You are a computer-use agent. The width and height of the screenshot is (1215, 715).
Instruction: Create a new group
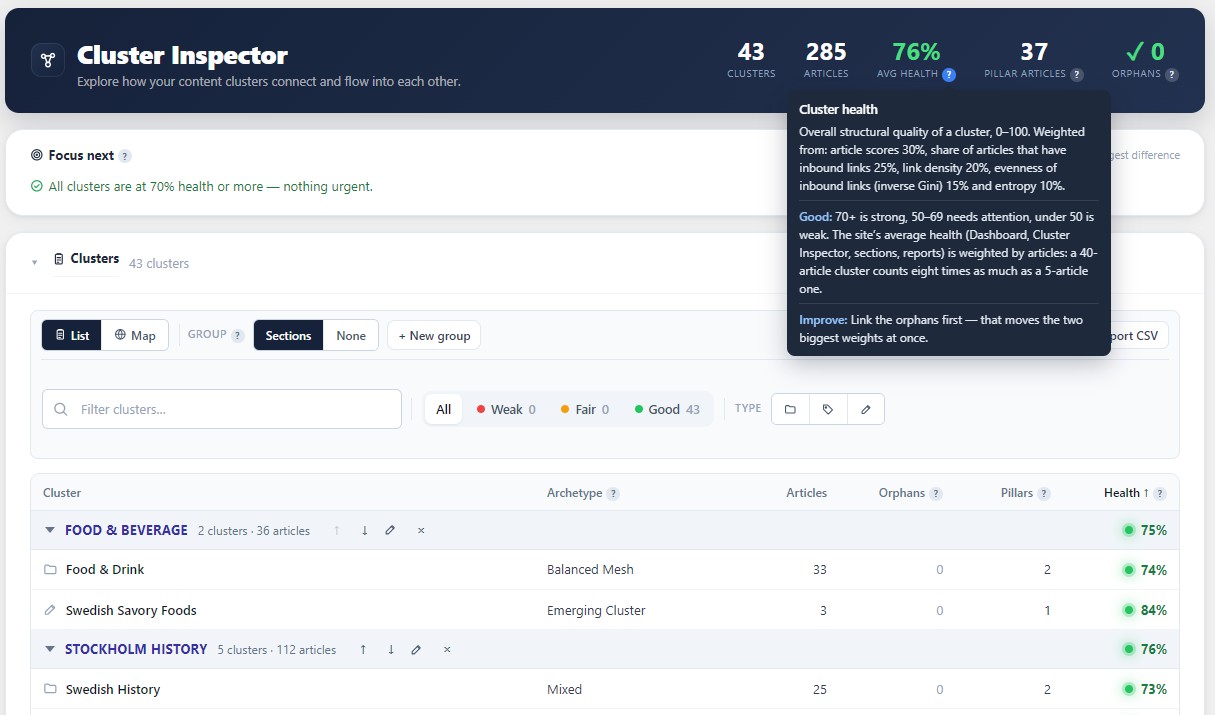434,335
